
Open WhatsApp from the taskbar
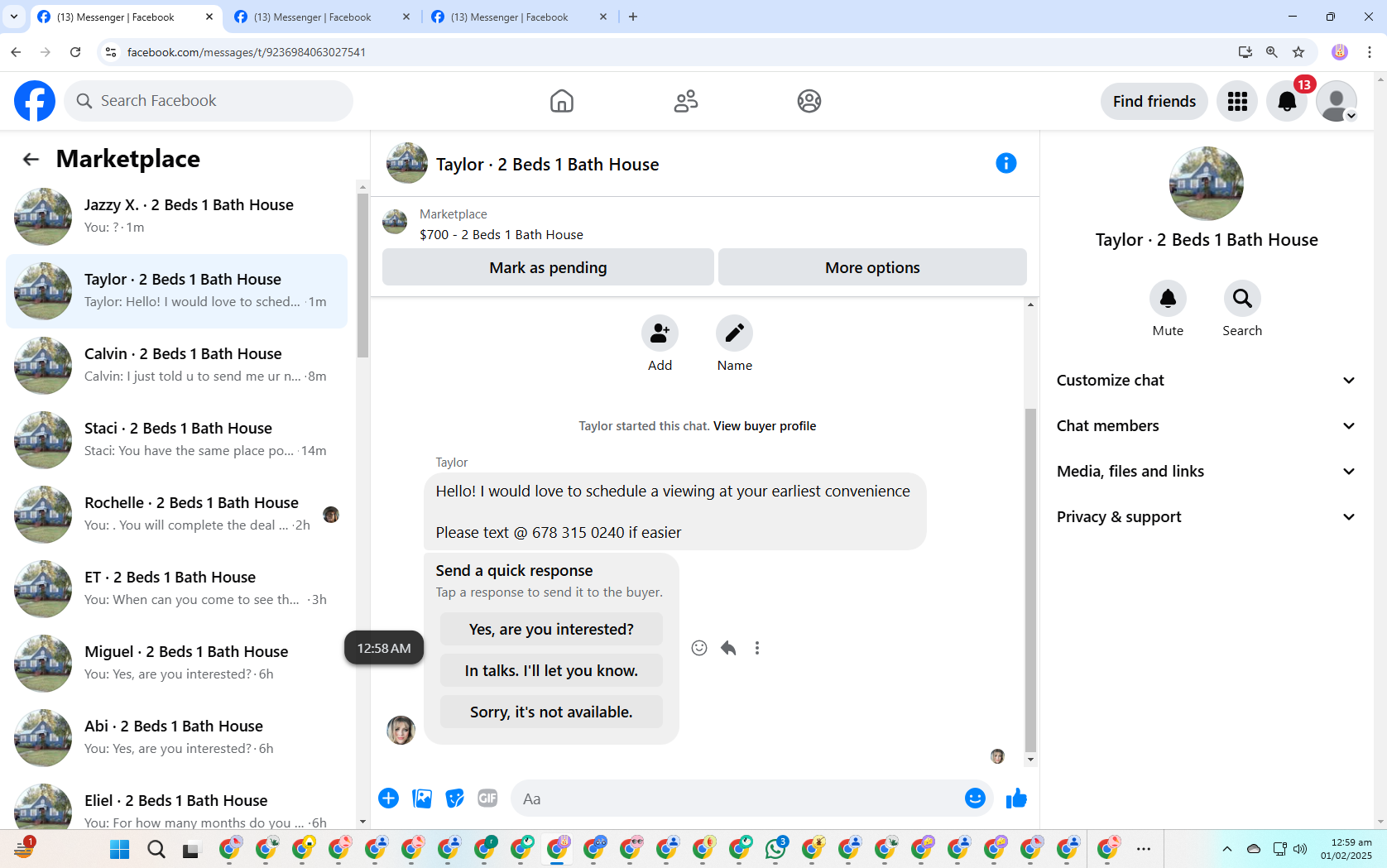(x=776, y=849)
